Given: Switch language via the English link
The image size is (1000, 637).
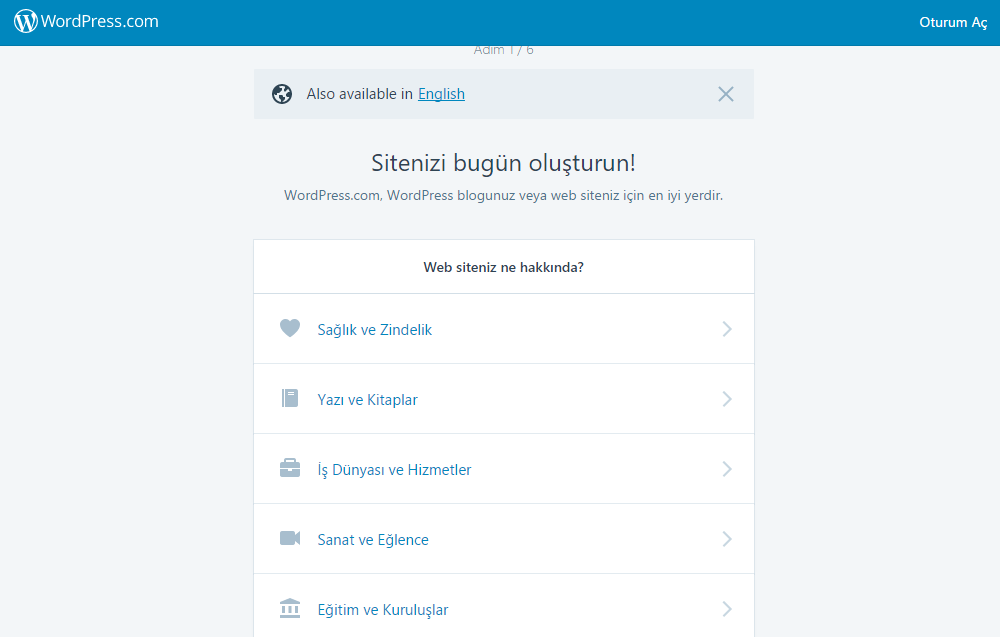Looking at the screenshot, I should (441, 94).
